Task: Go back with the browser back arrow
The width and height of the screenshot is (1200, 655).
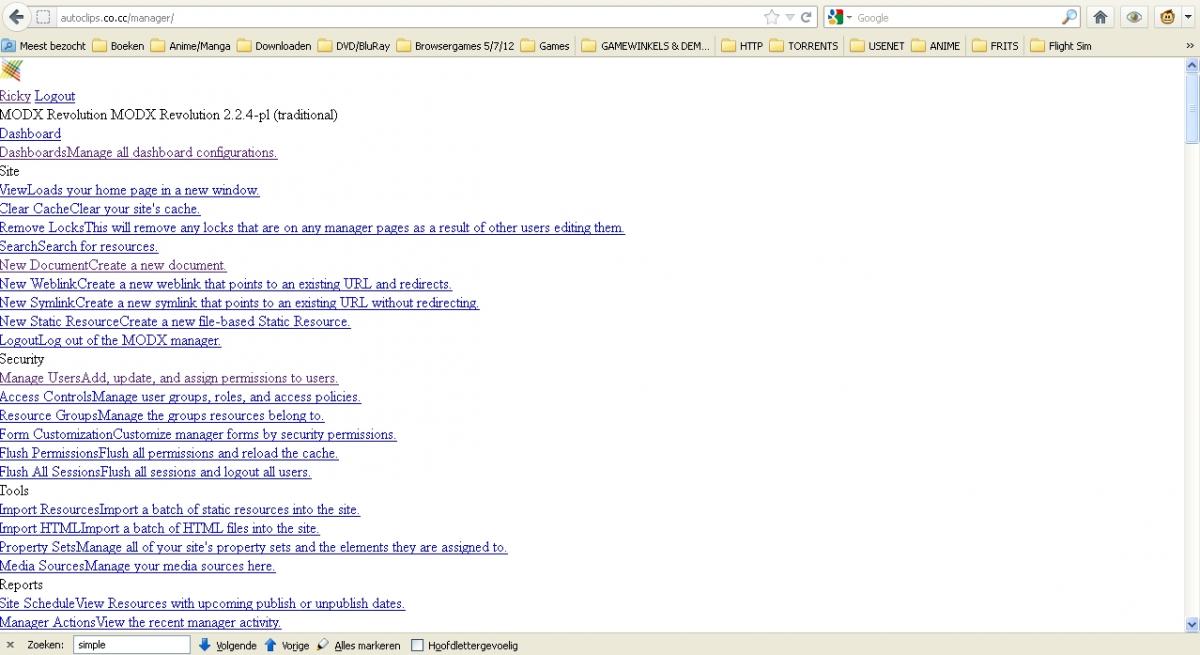Action: (x=16, y=17)
